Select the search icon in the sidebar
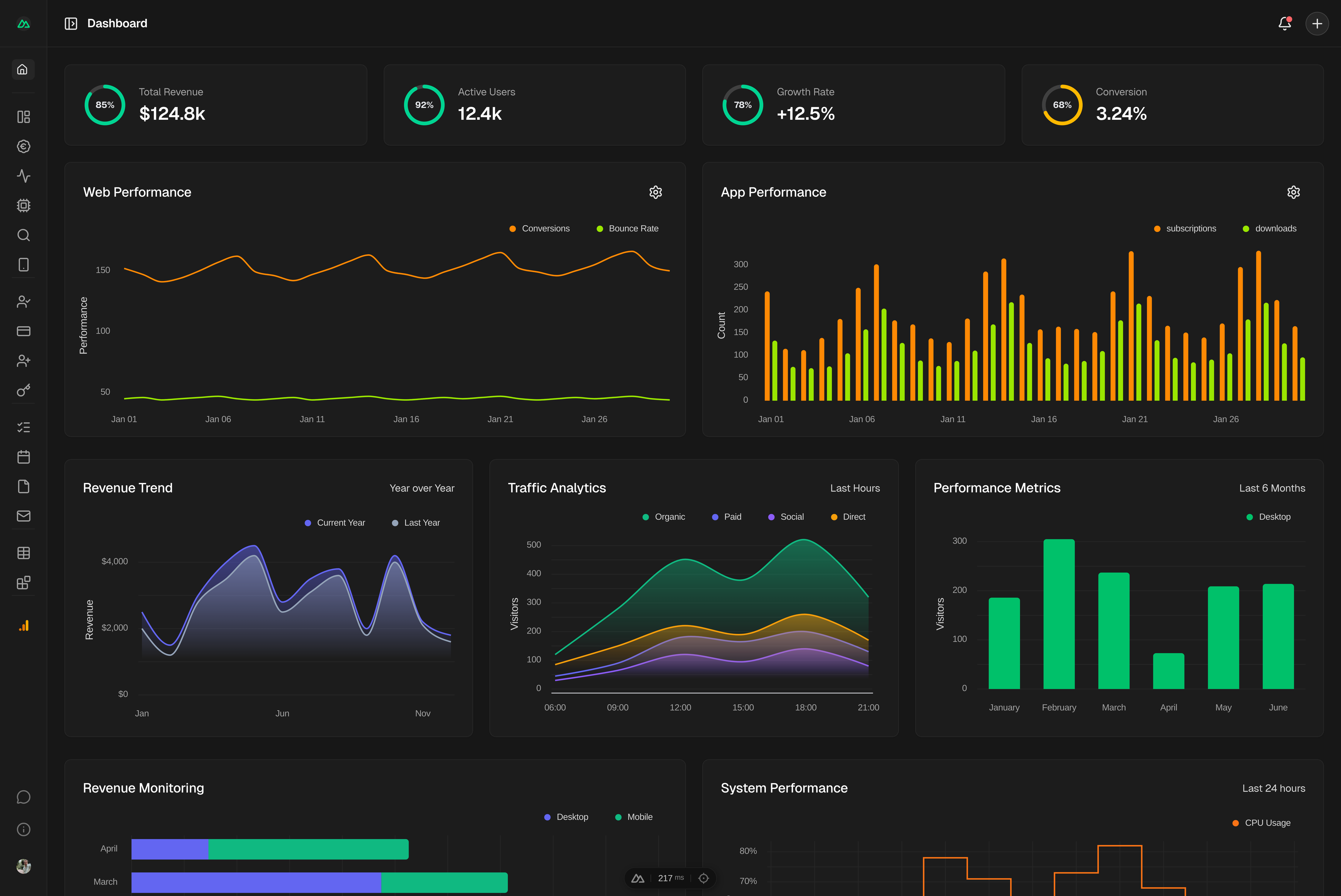Viewport: 1341px width, 896px height. 23,235
